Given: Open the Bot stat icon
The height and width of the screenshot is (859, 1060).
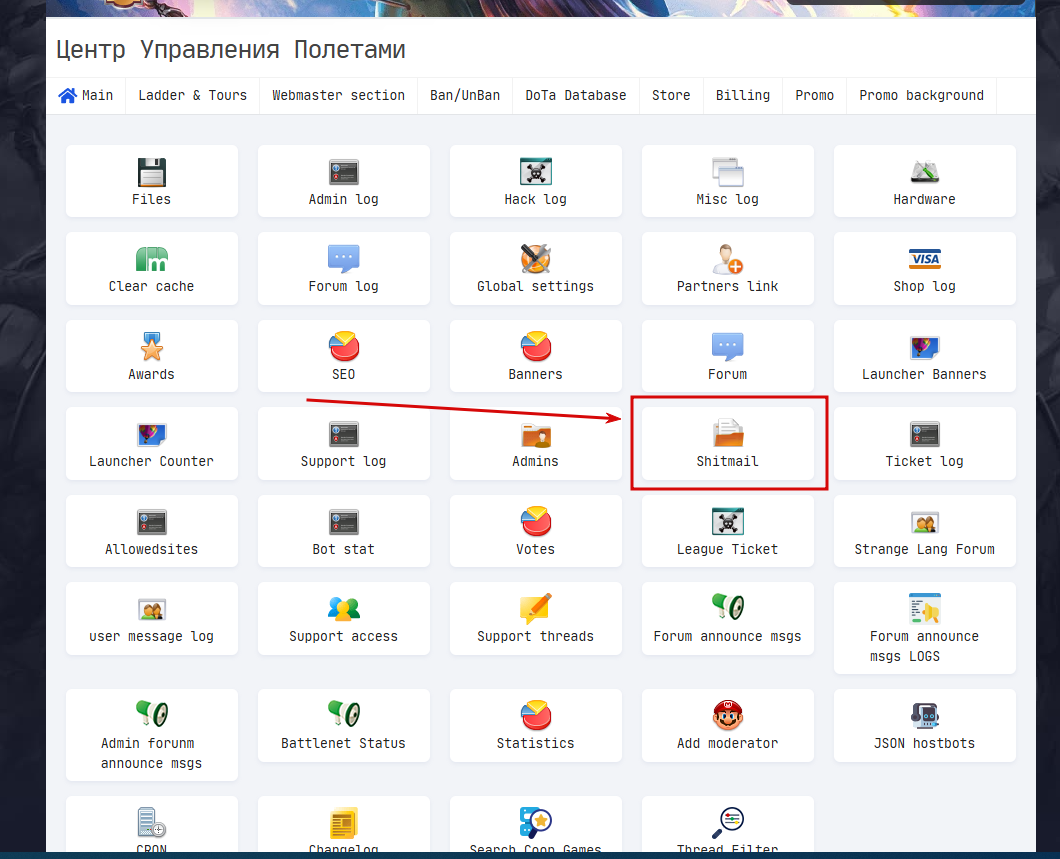Looking at the screenshot, I should coord(343,522).
